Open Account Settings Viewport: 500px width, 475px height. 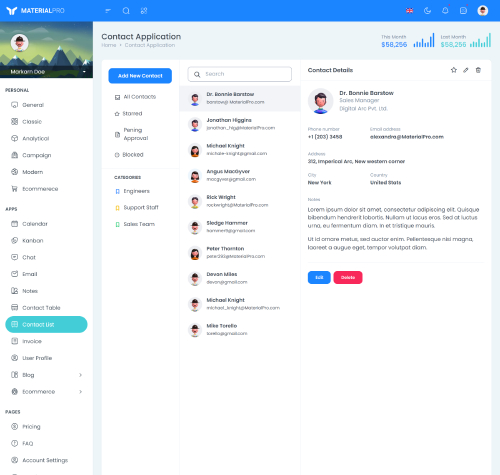pyautogui.click(x=46, y=460)
